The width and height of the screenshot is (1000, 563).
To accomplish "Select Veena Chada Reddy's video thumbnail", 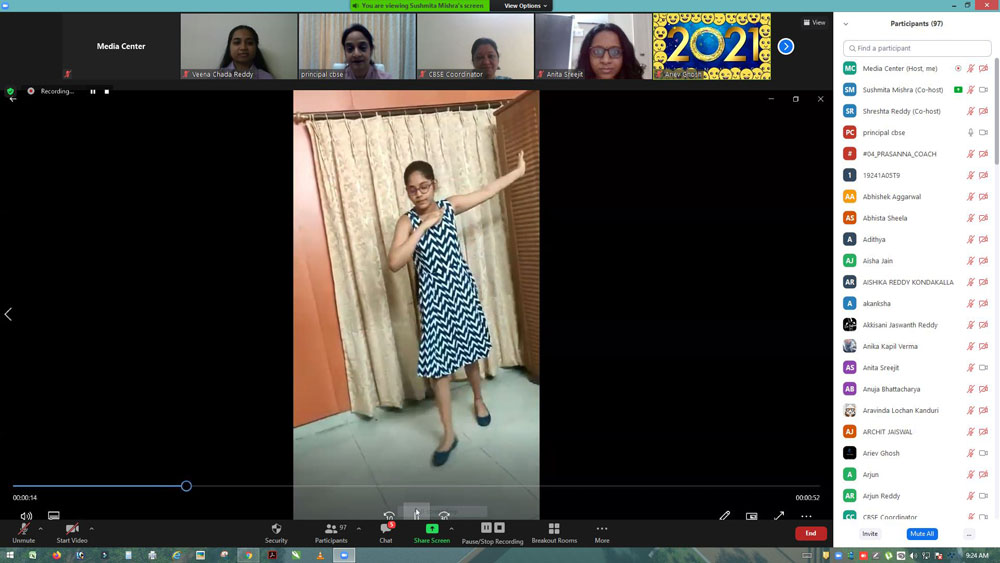I will tap(239, 47).
